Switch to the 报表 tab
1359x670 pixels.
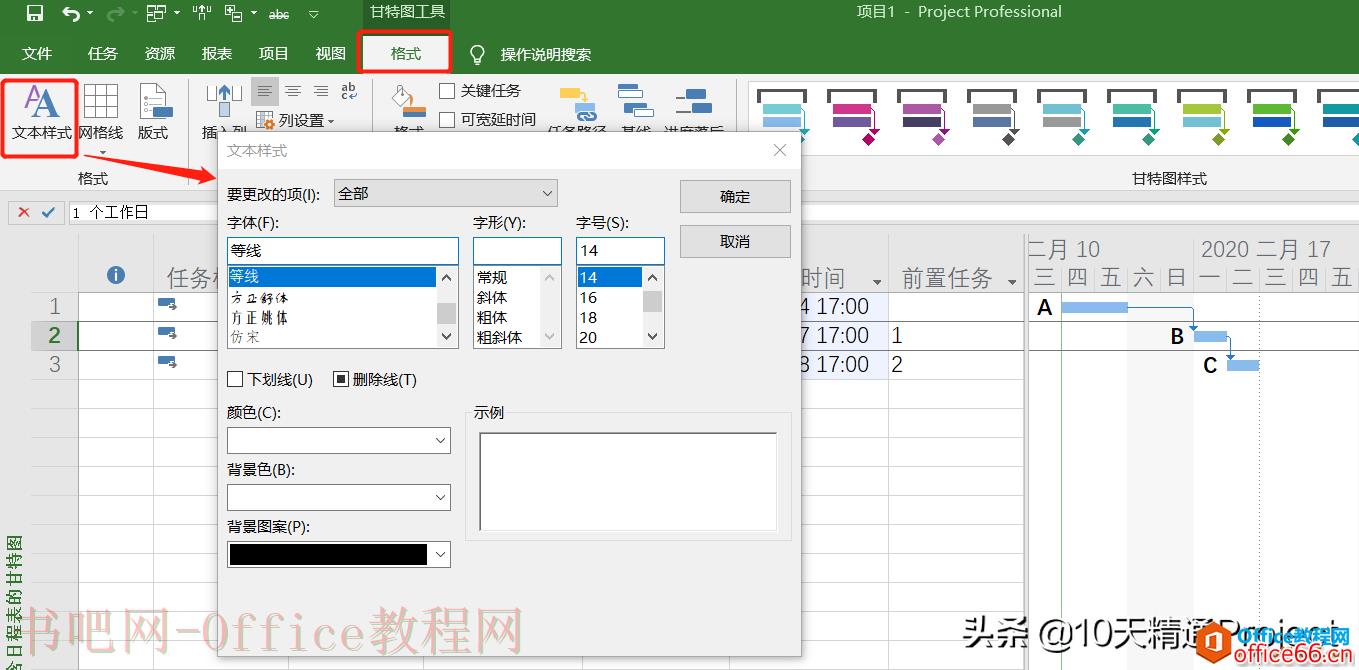pyautogui.click(x=217, y=54)
